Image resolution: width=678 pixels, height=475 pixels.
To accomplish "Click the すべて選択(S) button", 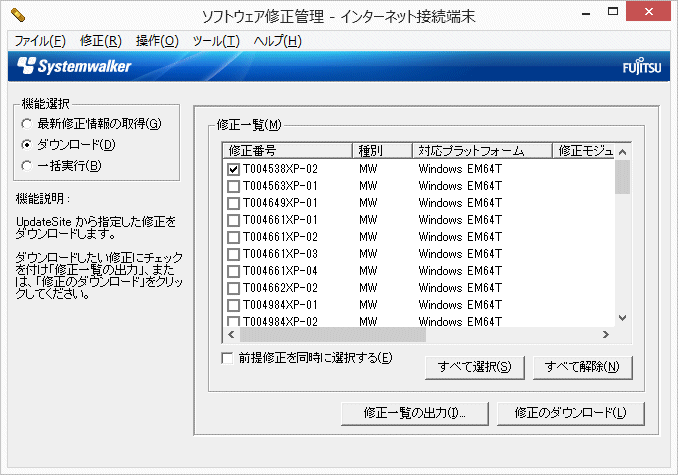I will coord(474,367).
